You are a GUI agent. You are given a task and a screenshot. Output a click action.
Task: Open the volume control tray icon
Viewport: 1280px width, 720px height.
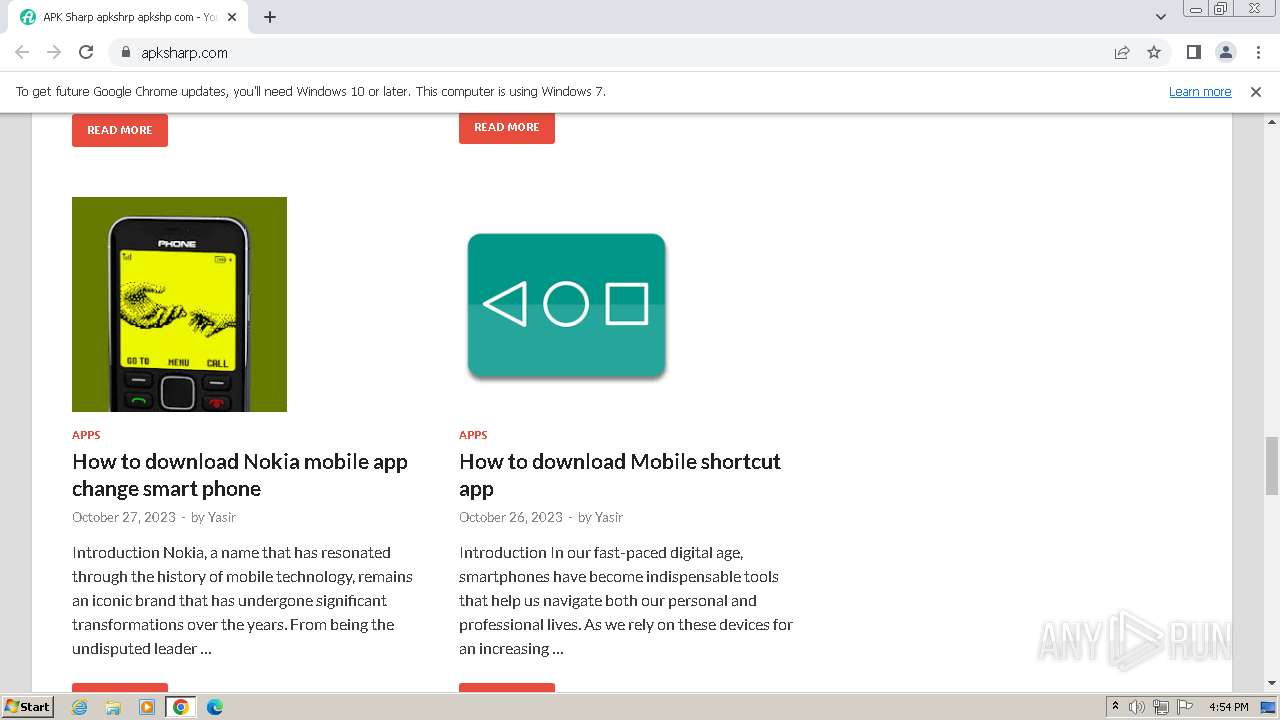(x=1137, y=707)
